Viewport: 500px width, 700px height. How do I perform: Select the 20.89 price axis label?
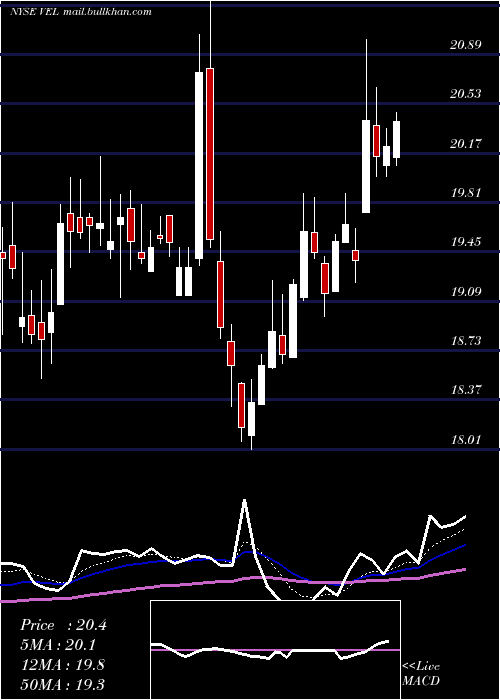point(466,45)
